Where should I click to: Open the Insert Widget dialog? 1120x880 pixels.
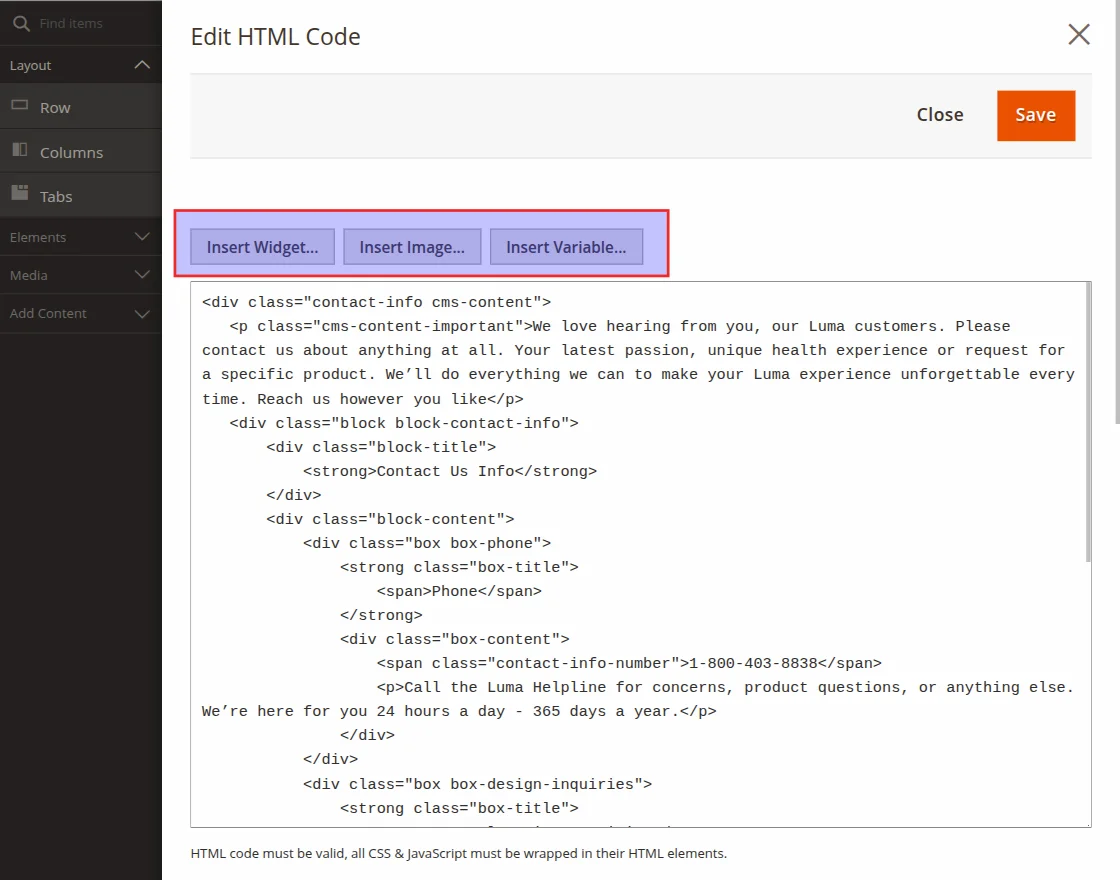click(261, 246)
